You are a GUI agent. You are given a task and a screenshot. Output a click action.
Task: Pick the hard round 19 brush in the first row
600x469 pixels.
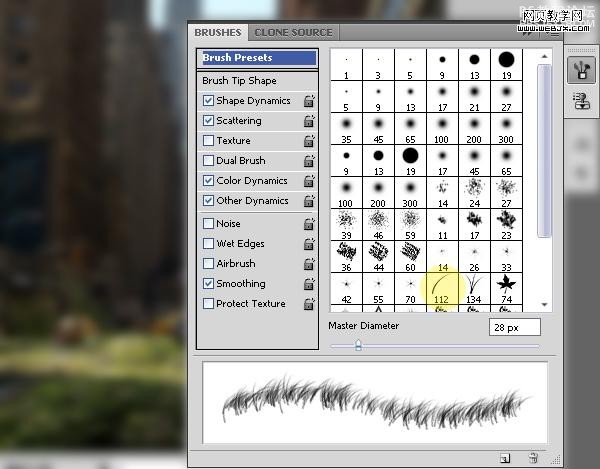506,65
